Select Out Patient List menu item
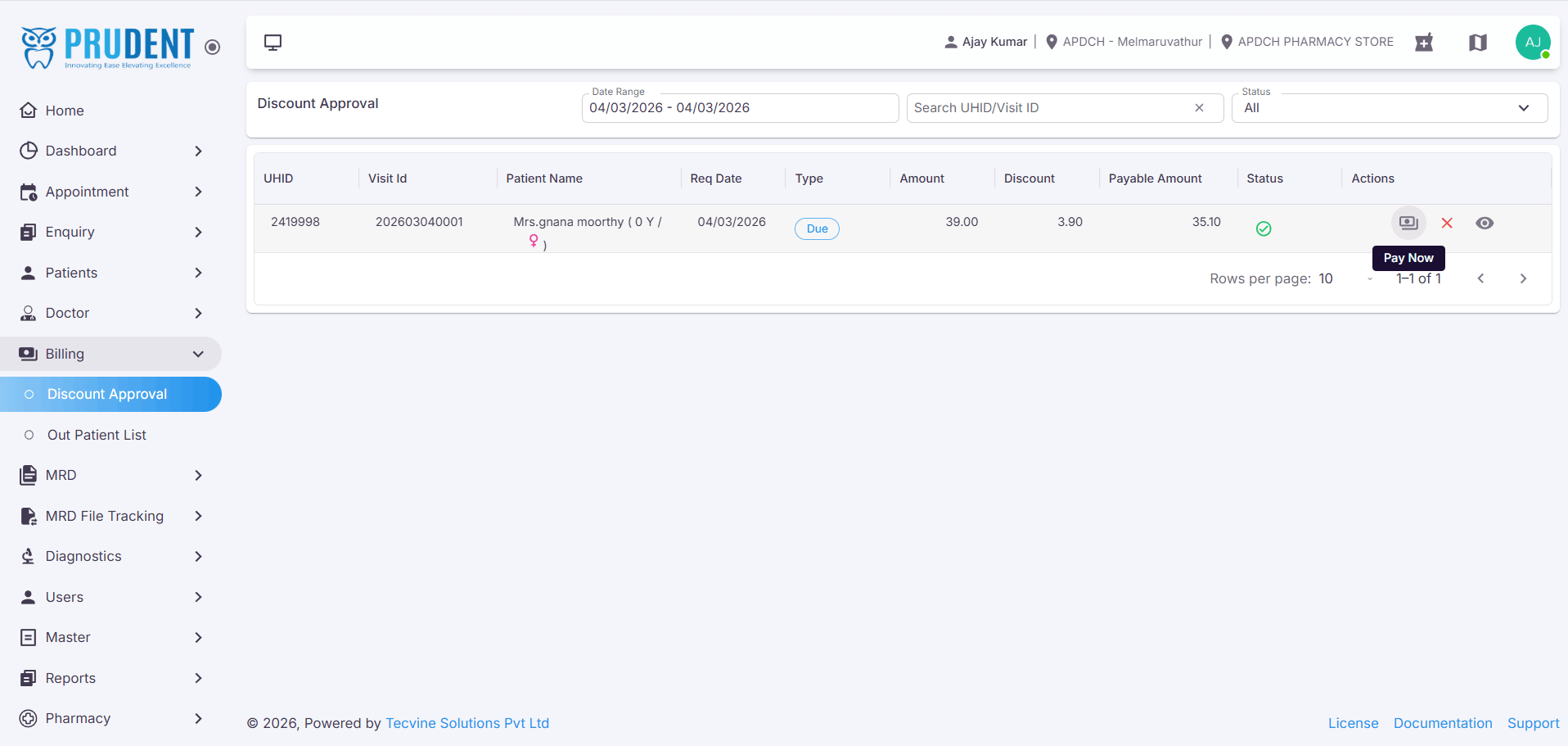1568x746 pixels. [x=97, y=435]
